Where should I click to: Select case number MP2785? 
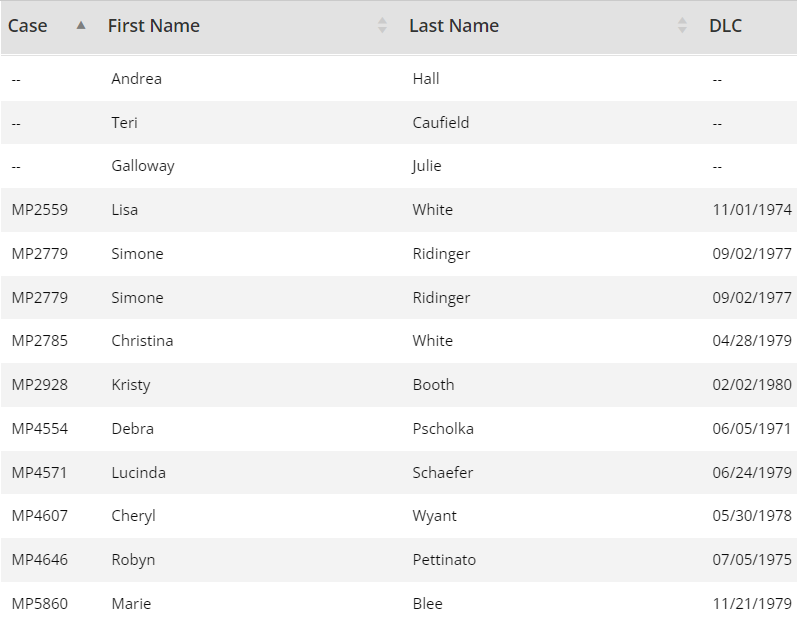(x=39, y=341)
